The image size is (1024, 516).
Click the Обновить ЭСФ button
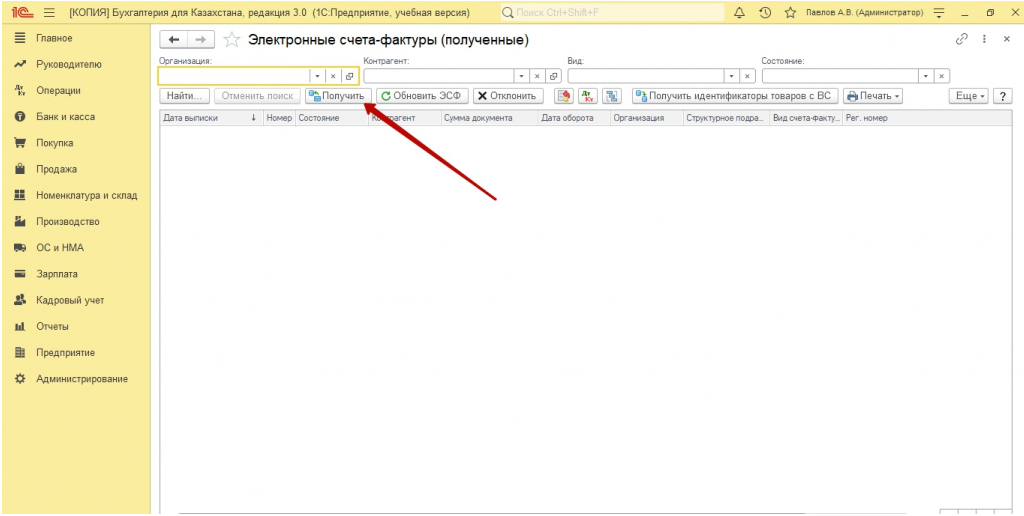pos(422,96)
